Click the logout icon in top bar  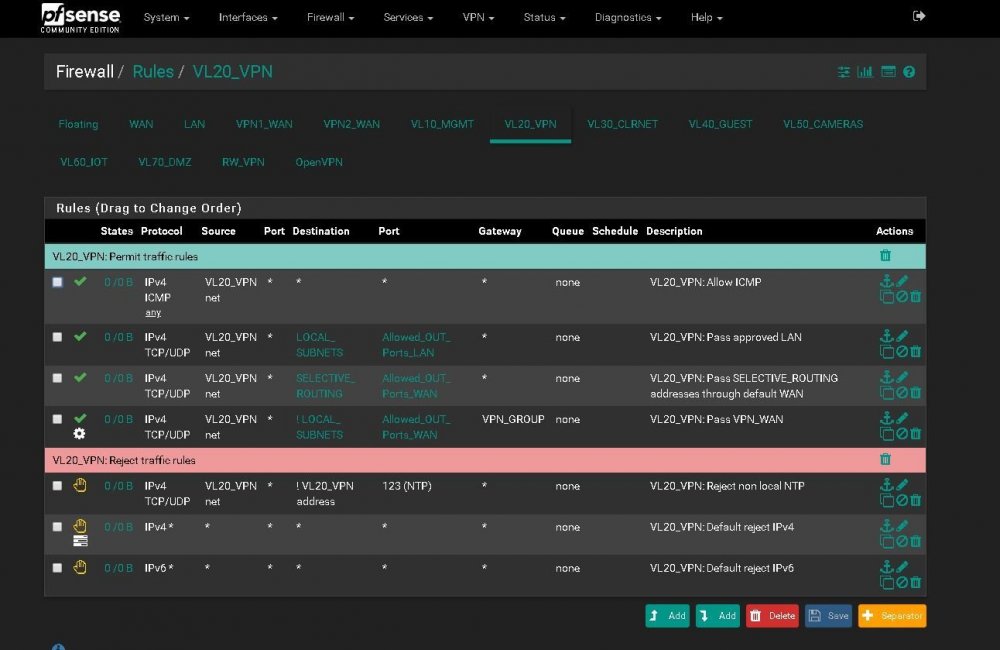pos(918,16)
